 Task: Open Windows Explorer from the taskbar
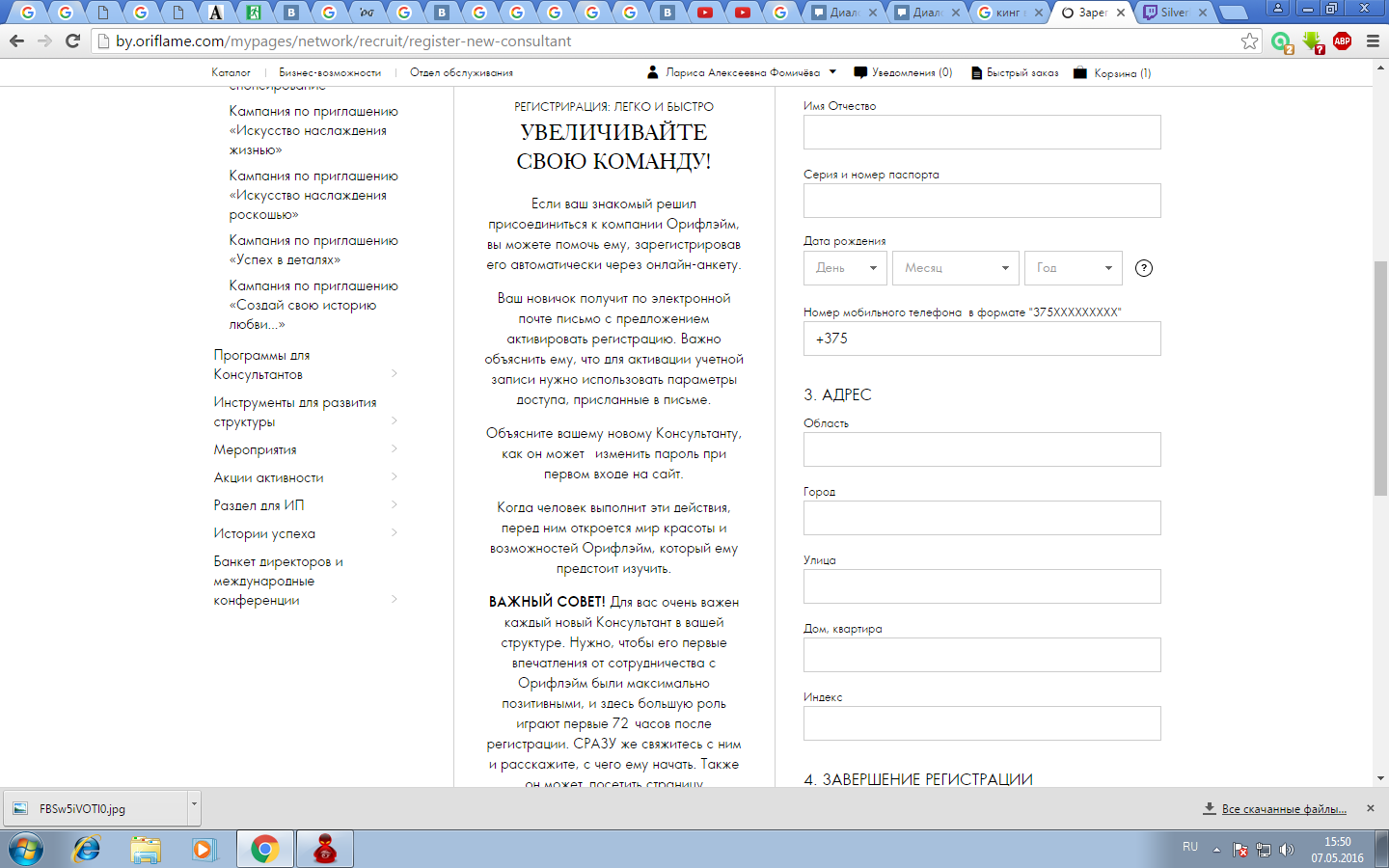[x=146, y=850]
